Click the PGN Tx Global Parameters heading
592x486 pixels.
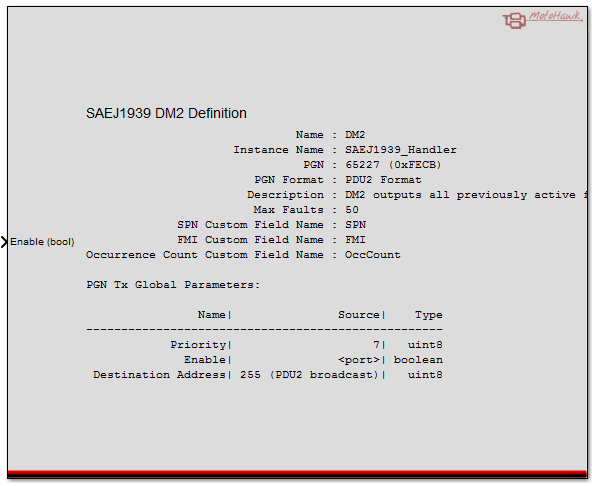(173, 285)
